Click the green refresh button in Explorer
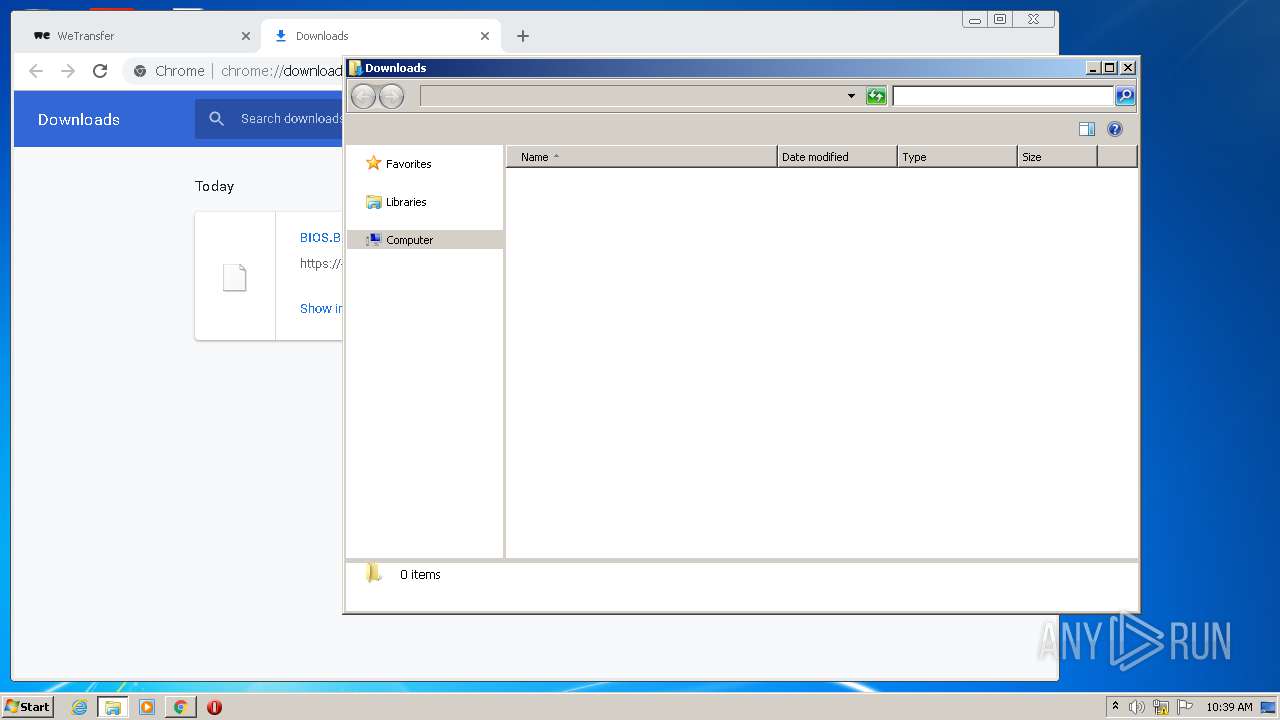This screenshot has width=1280, height=720. 876,96
